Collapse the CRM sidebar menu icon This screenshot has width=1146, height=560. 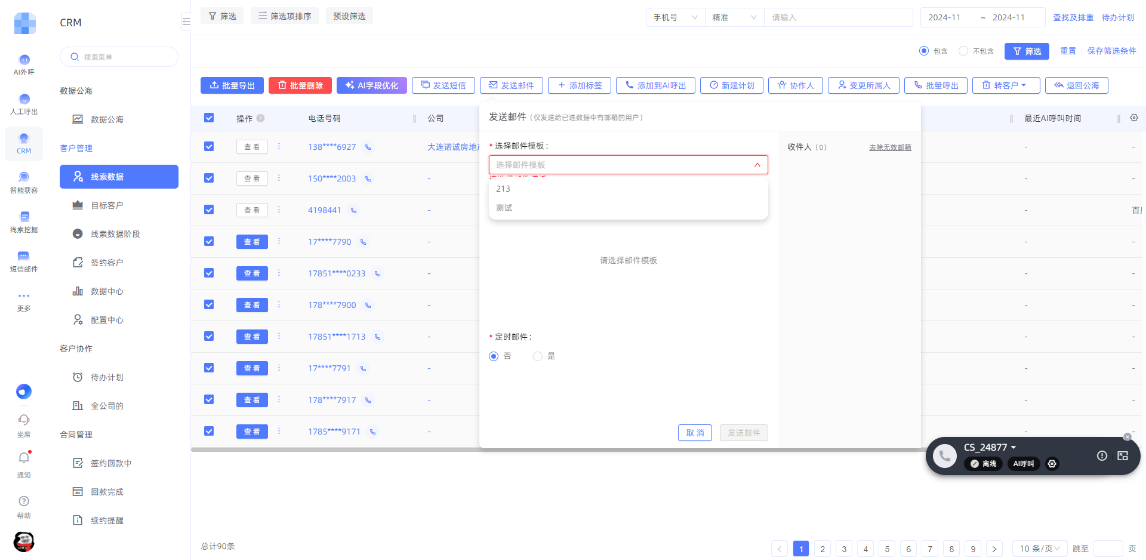[x=185, y=21]
